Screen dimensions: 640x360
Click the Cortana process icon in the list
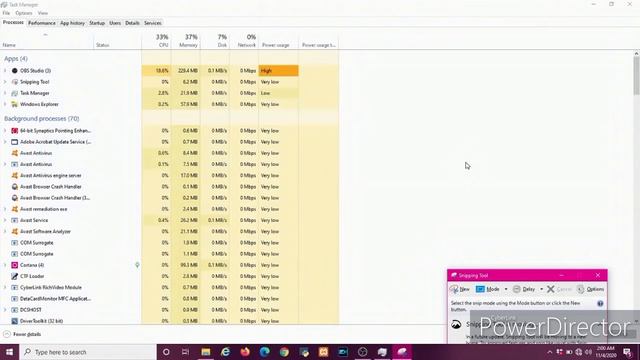(15, 265)
